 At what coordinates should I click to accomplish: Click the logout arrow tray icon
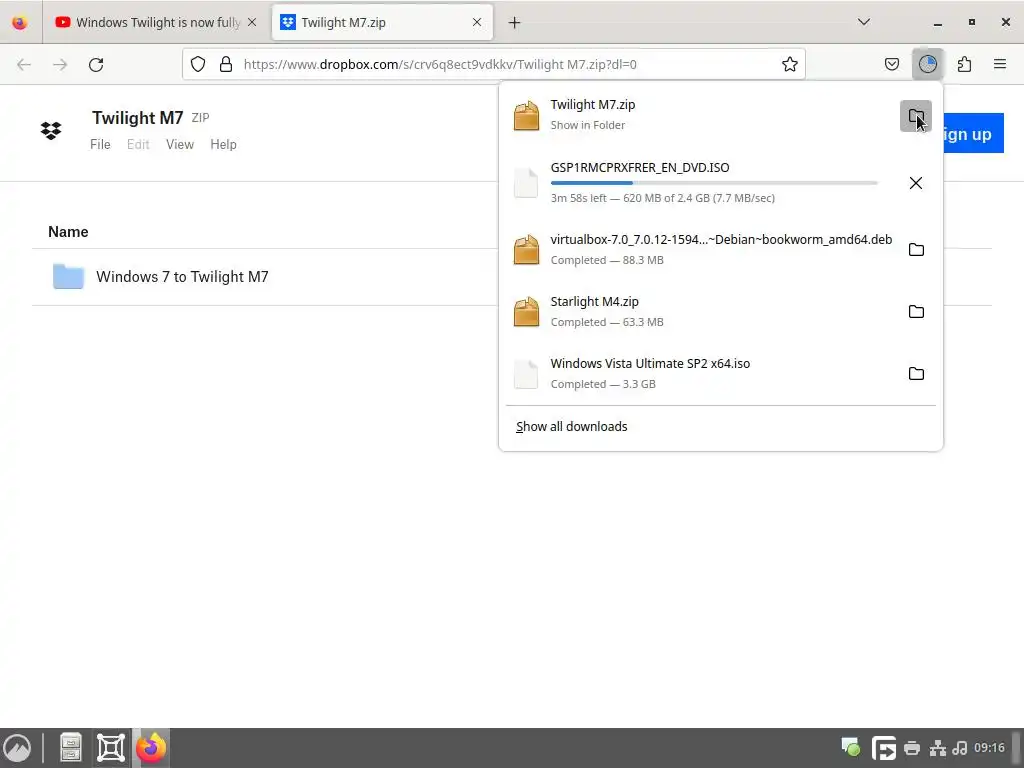click(884, 748)
